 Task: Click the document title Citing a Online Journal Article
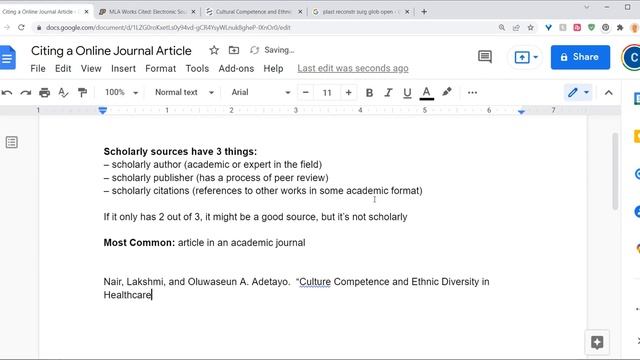click(x=111, y=51)
